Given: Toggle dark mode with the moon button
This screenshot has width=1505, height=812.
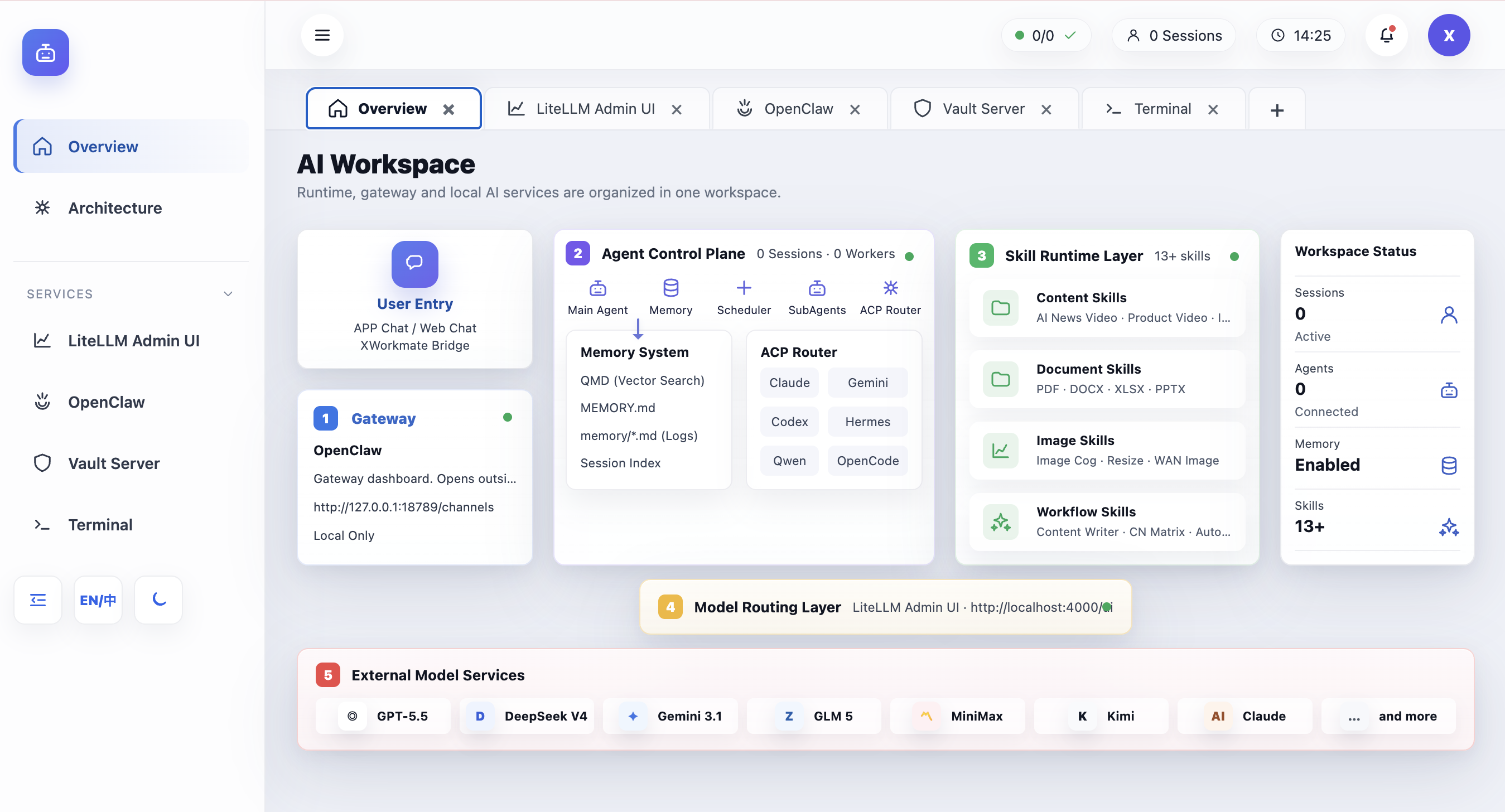Looking at the screenshot, I should point(158,600).
